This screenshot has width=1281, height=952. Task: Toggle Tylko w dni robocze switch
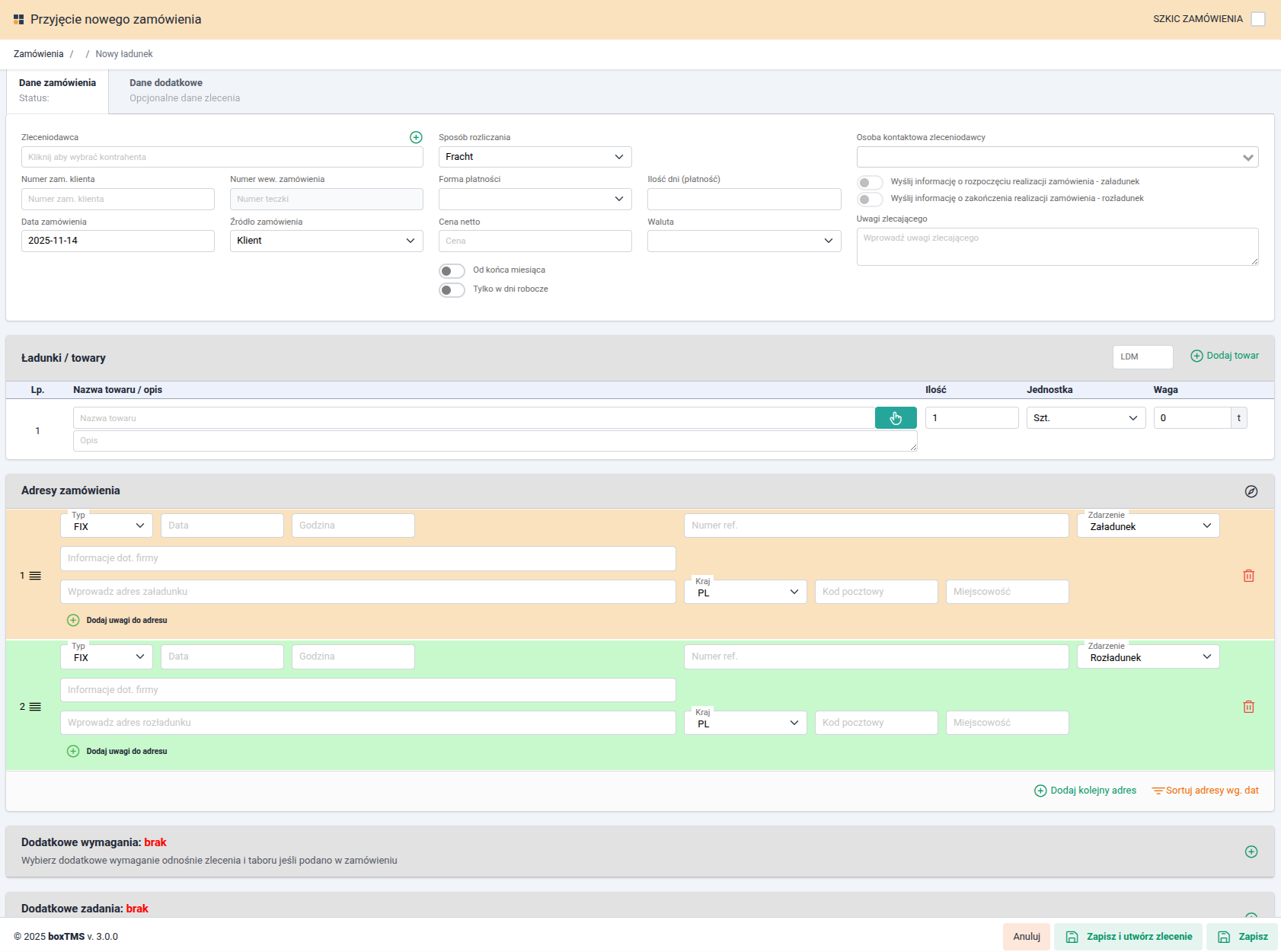pos(452,290)
